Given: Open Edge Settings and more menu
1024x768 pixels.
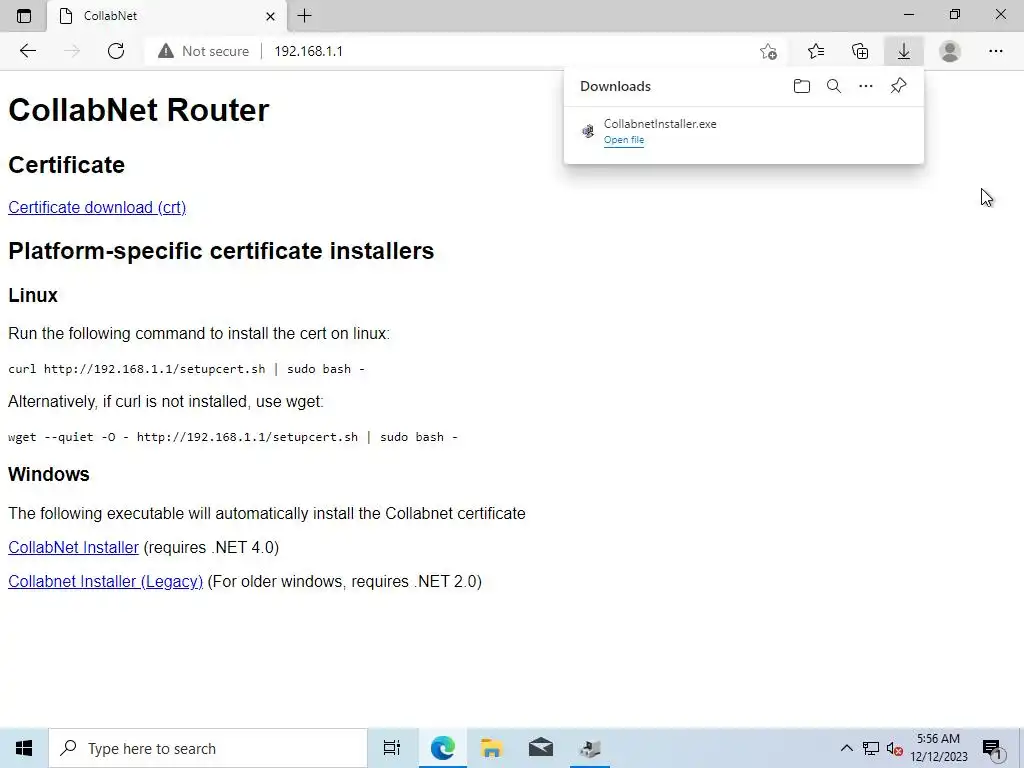Looking at the screenshot, I should (x=995, y=51).
